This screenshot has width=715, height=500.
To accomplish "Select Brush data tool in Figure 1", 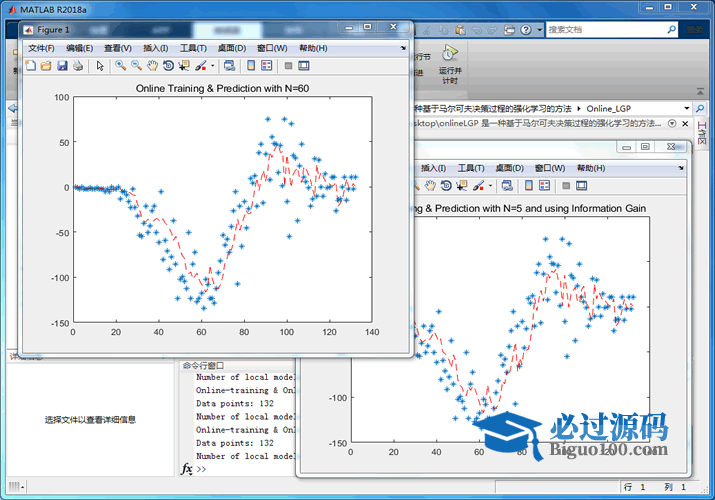I will pyautogui.click(x=201, y=66).
